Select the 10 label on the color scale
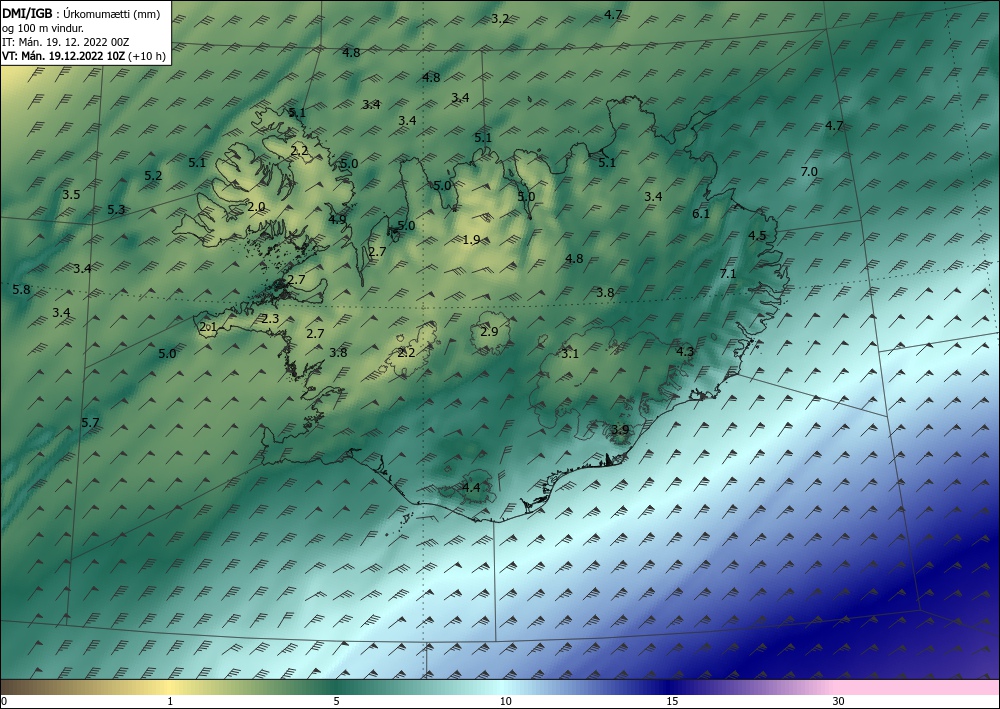1000x709 pixels. point(505,702)
